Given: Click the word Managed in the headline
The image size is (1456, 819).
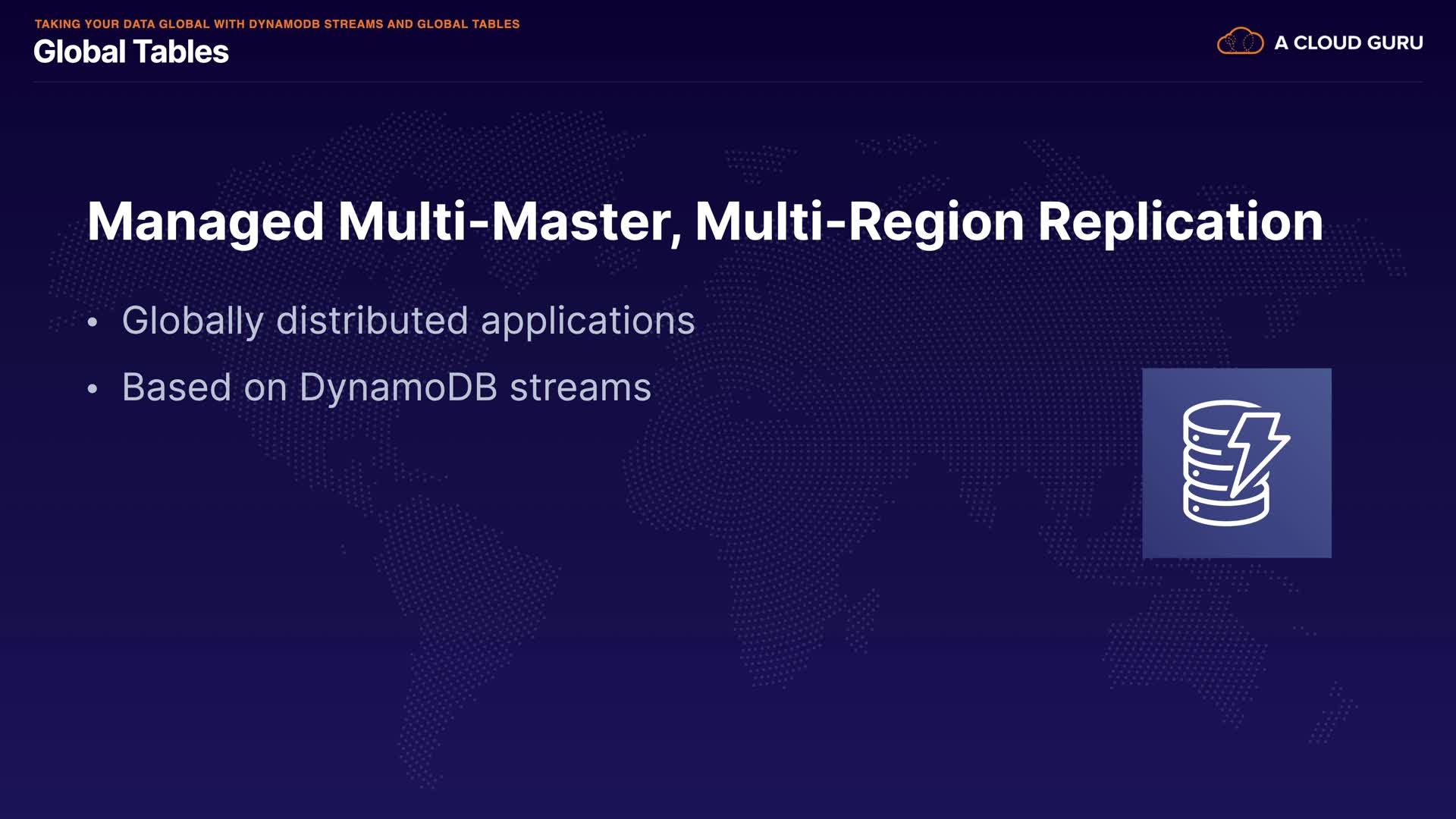Looking at the screenshot, I should (206, 221).
